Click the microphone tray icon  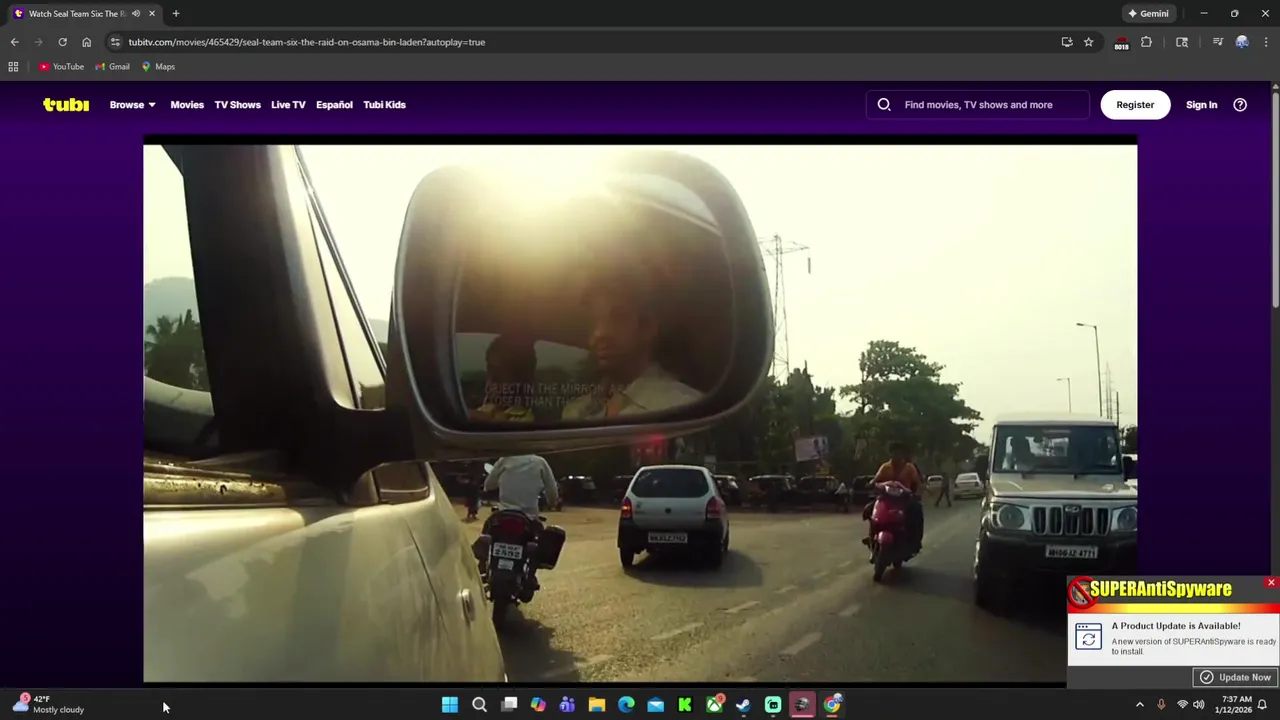[1161, 705]
